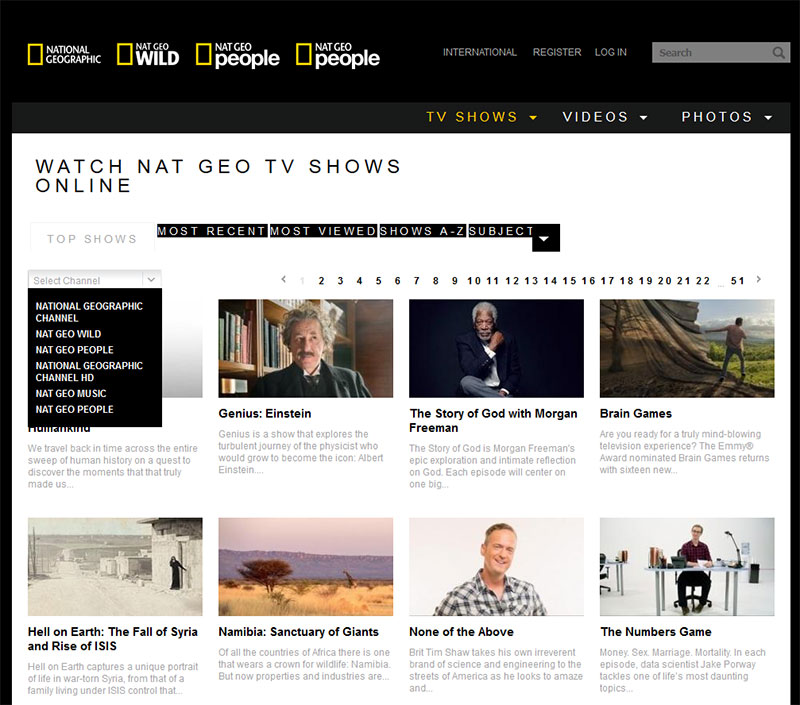Select Nat Geo Music channel option
Viewport: 800px width, 705px height.
coord(71,393)
